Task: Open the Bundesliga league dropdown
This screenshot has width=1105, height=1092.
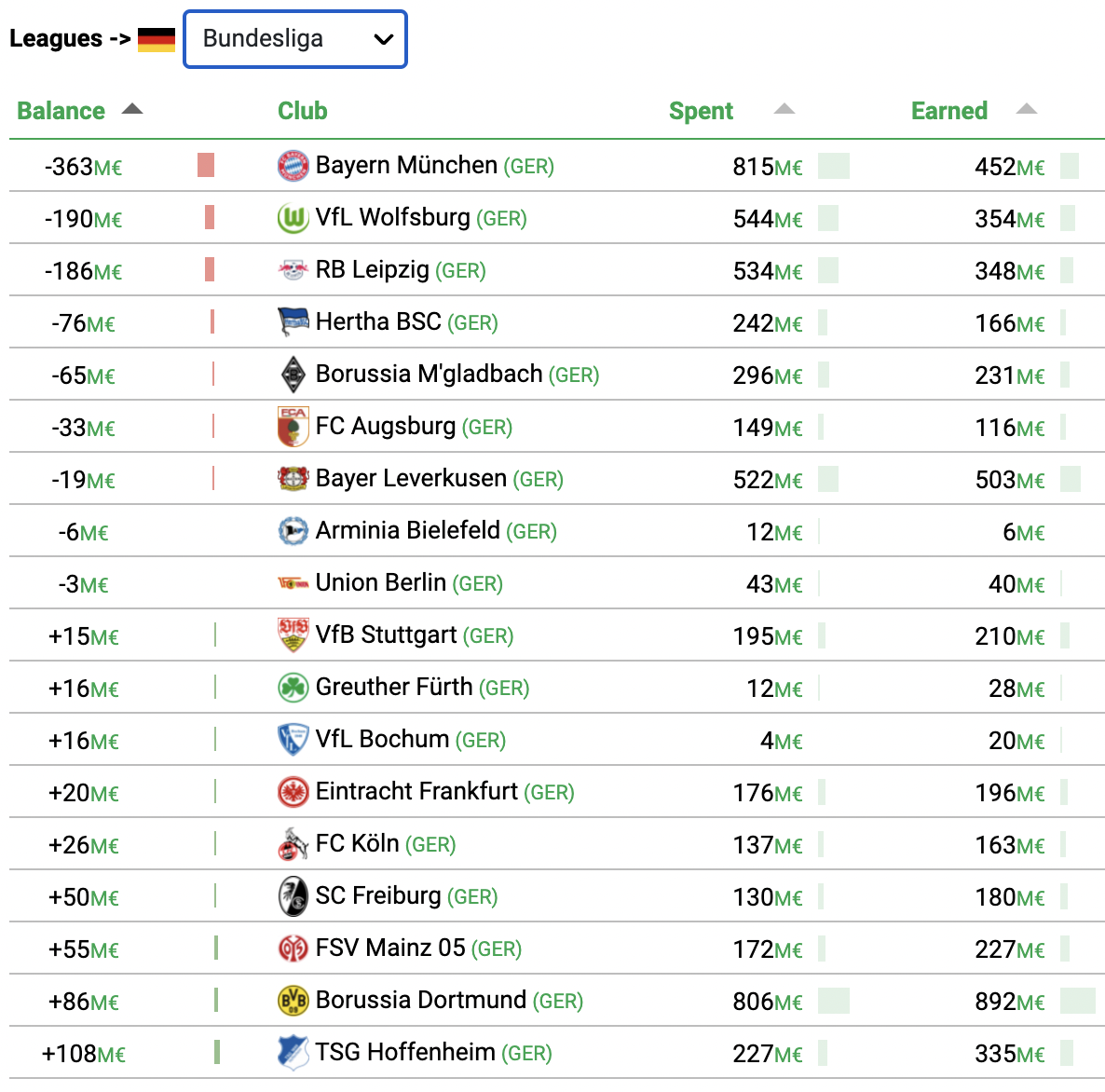Action: [295, 39]
